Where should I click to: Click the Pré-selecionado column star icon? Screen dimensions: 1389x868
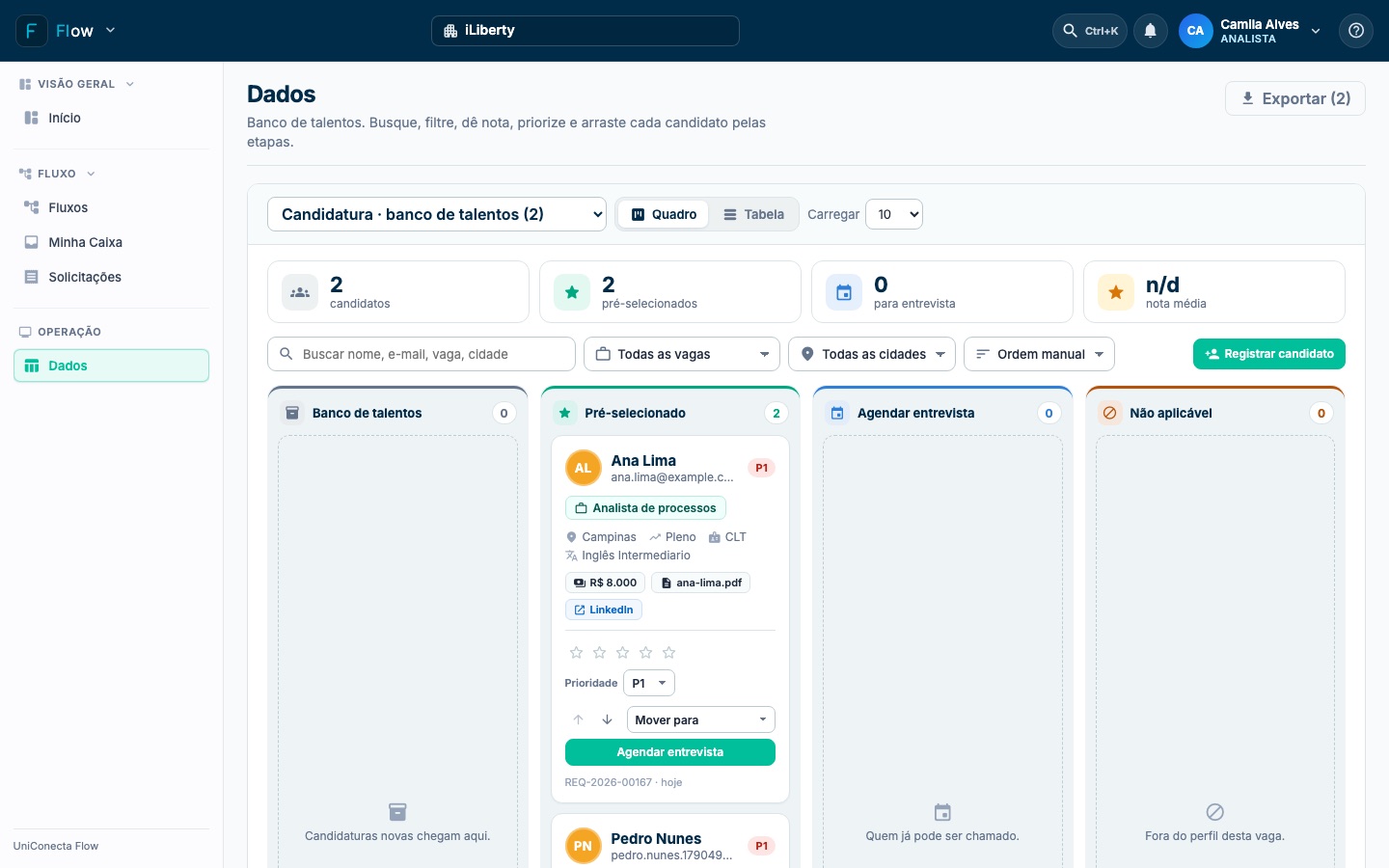coord(564,413)
